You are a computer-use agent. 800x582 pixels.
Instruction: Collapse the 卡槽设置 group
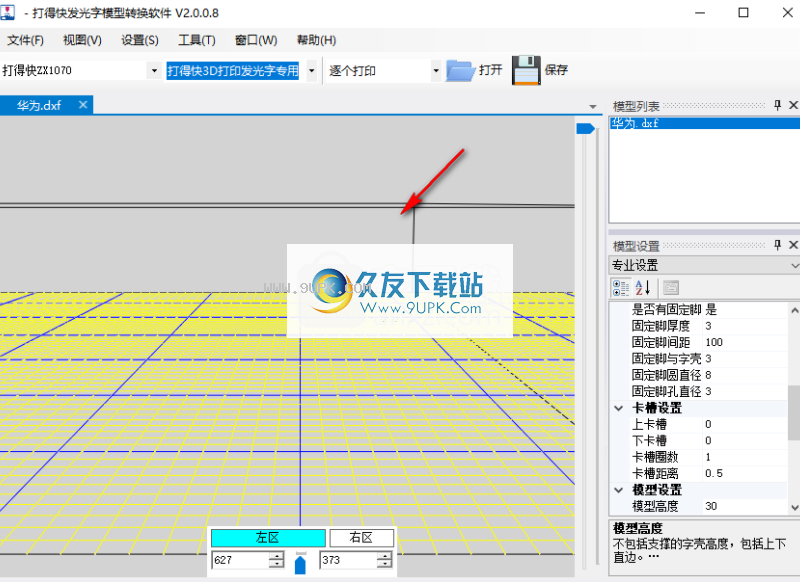pos(619,408)
